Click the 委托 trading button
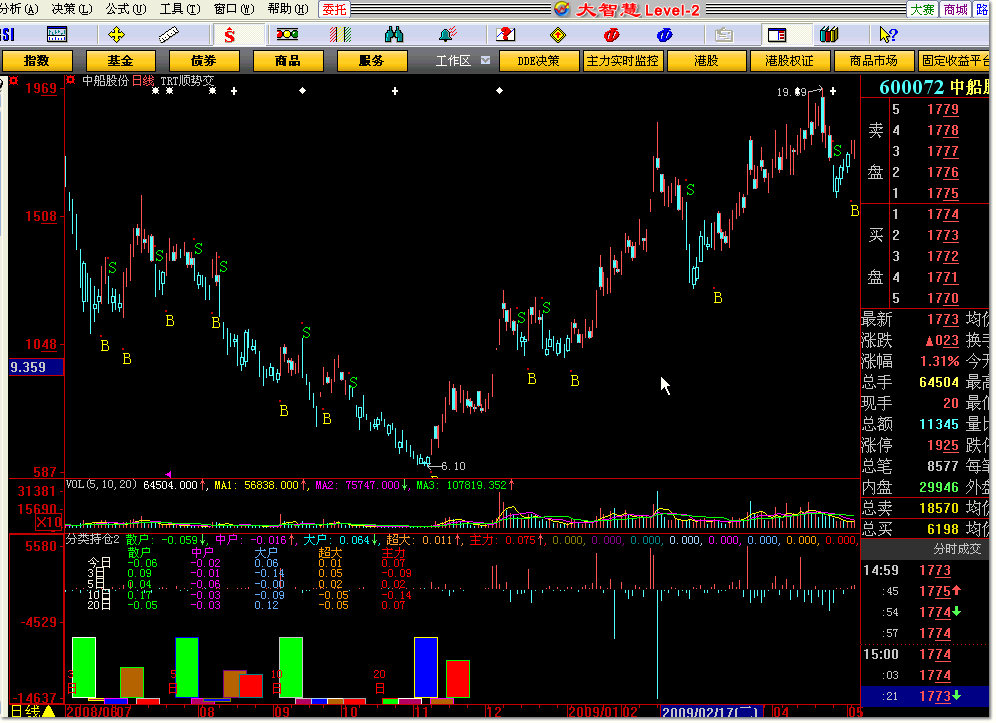 coord(334,10)
